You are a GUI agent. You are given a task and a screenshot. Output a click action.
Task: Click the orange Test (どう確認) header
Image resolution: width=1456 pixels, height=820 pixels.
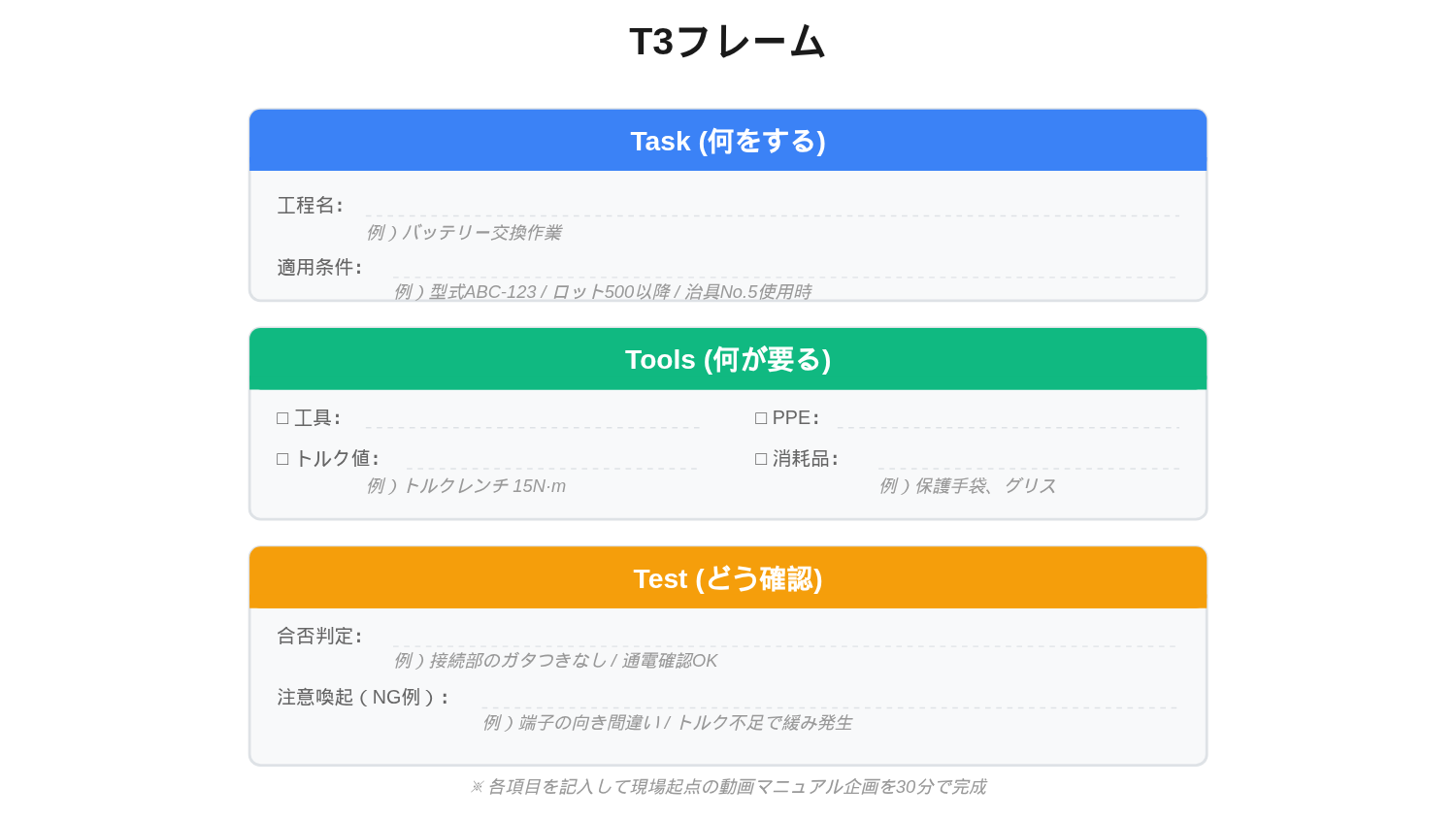click(728, 579)
